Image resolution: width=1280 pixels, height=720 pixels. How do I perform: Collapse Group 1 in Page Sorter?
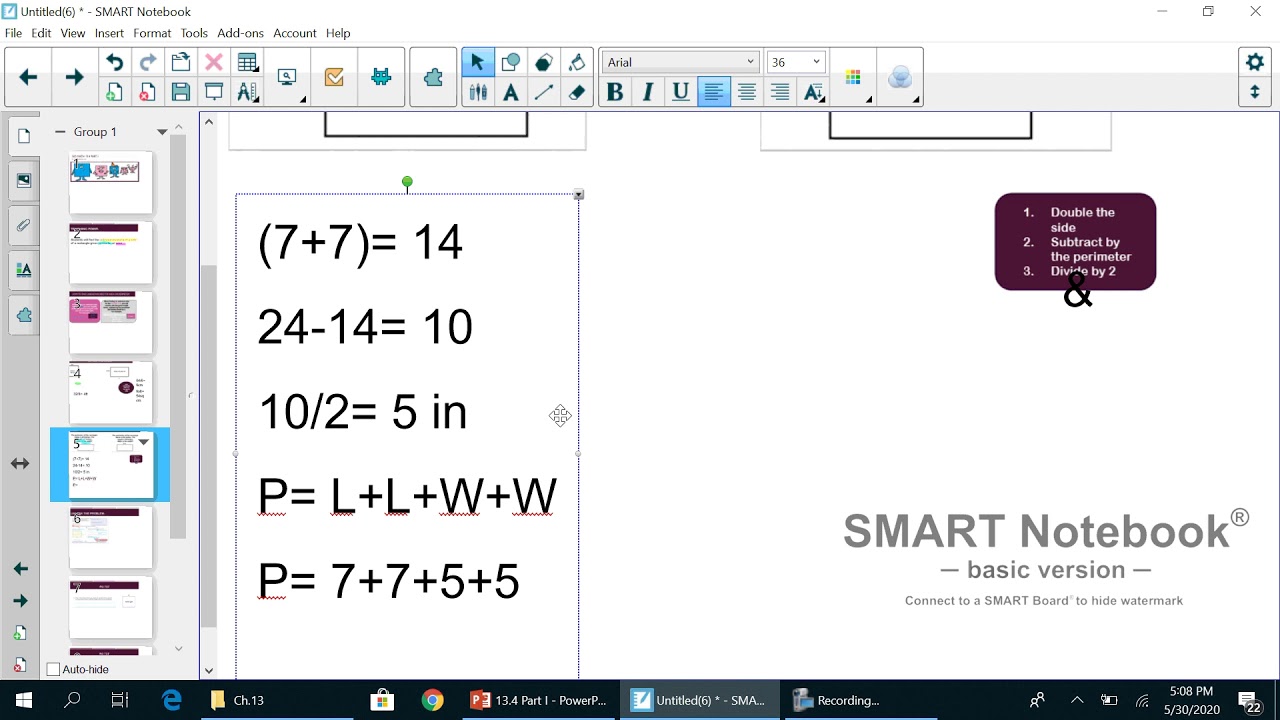(60, 132)
